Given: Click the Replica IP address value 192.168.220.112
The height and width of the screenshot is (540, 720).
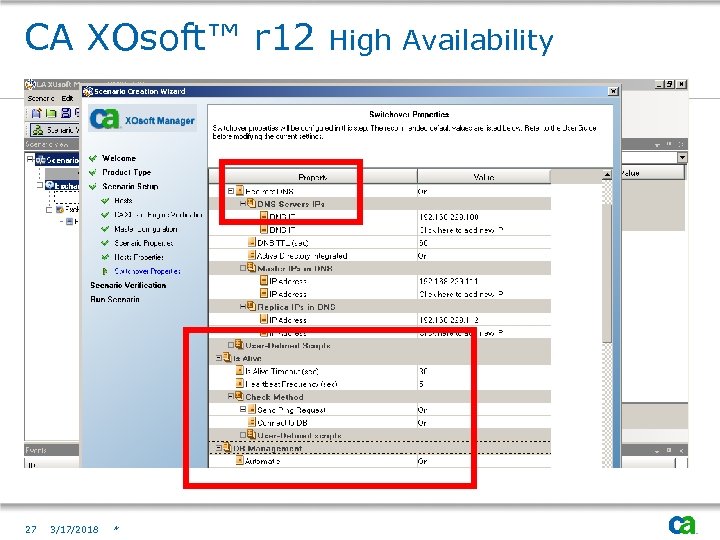Looking at the screenshot, I should [449, 319].
